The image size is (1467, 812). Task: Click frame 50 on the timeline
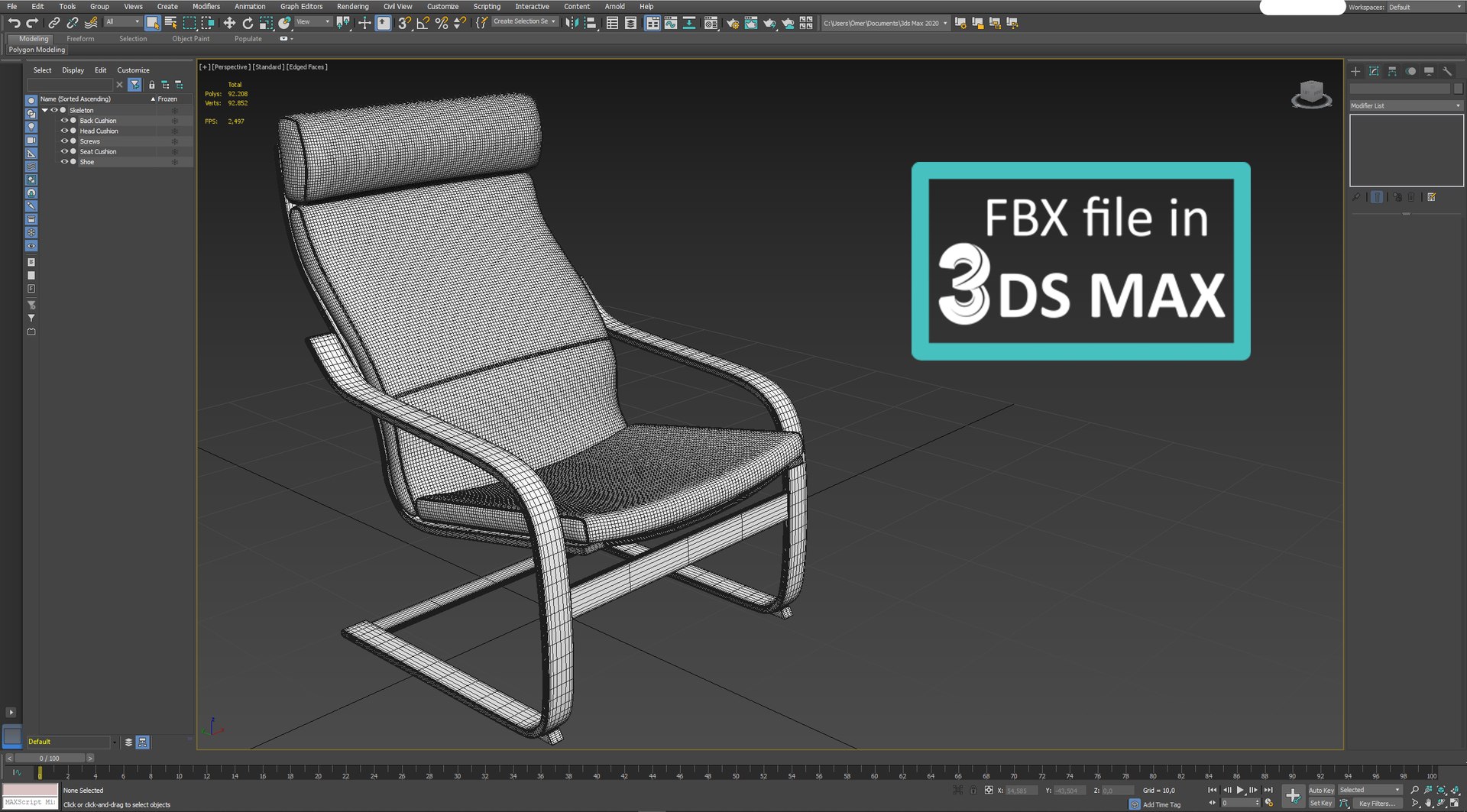(x=735, y=775)
